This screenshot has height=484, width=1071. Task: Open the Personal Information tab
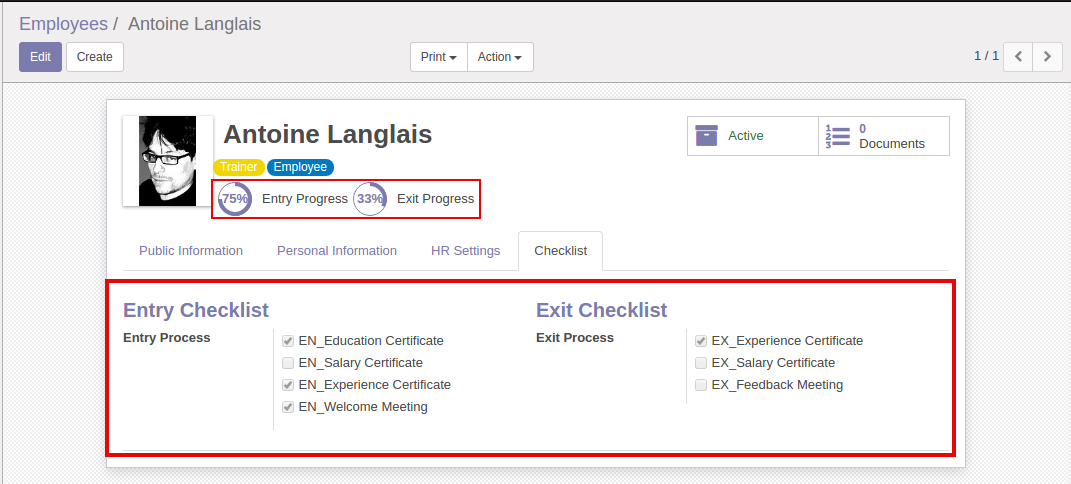(337, 251)
